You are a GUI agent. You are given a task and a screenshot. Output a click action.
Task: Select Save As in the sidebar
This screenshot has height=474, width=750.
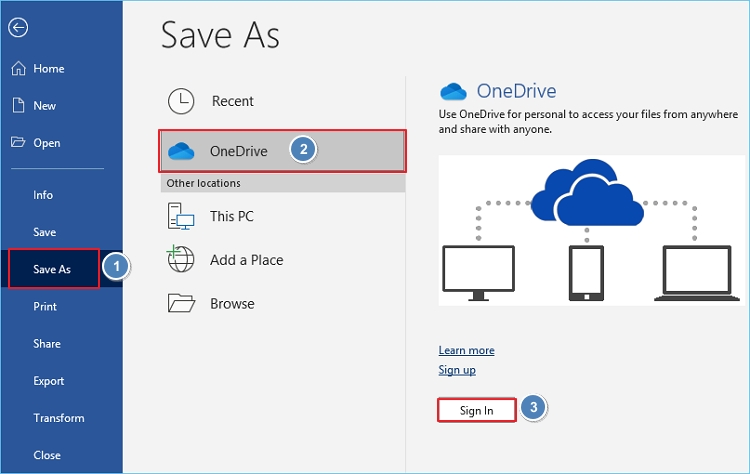54,269
